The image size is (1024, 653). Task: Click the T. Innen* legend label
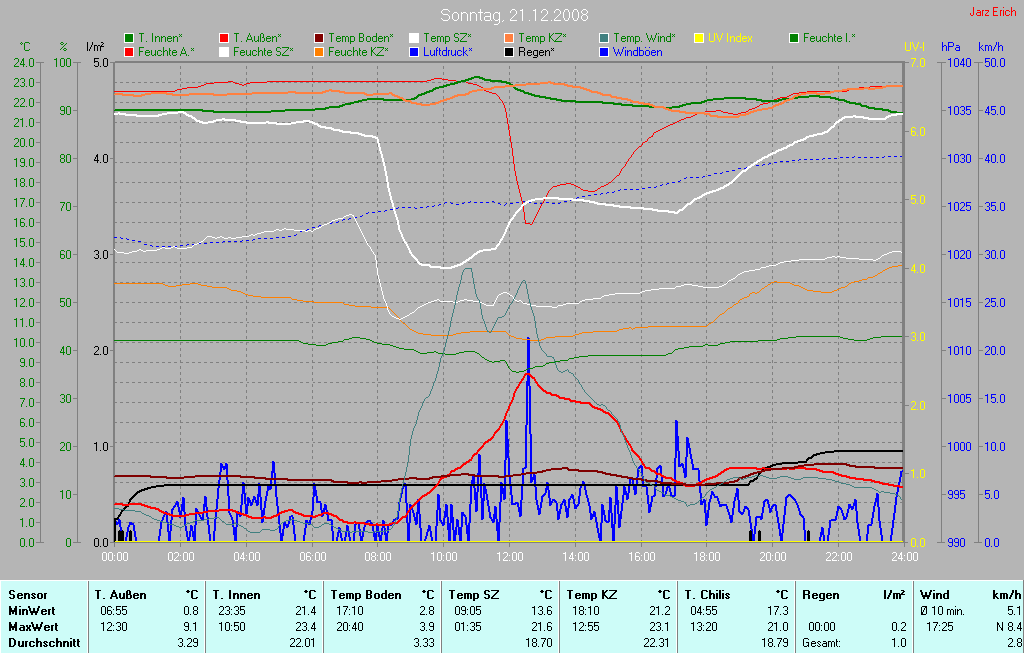coord(161,38)
